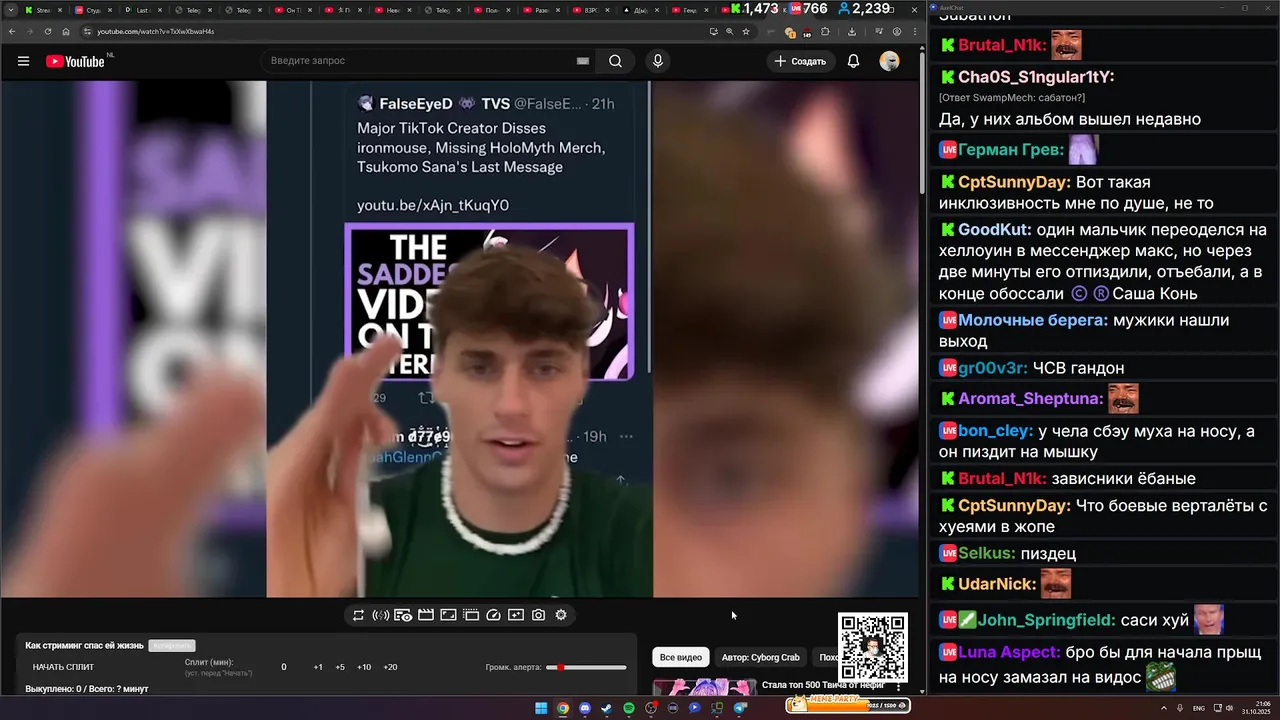Click Aromat_Sheptuna username in chat
The width and height of the screenshot is (1280, 720).
point(1031,398)
